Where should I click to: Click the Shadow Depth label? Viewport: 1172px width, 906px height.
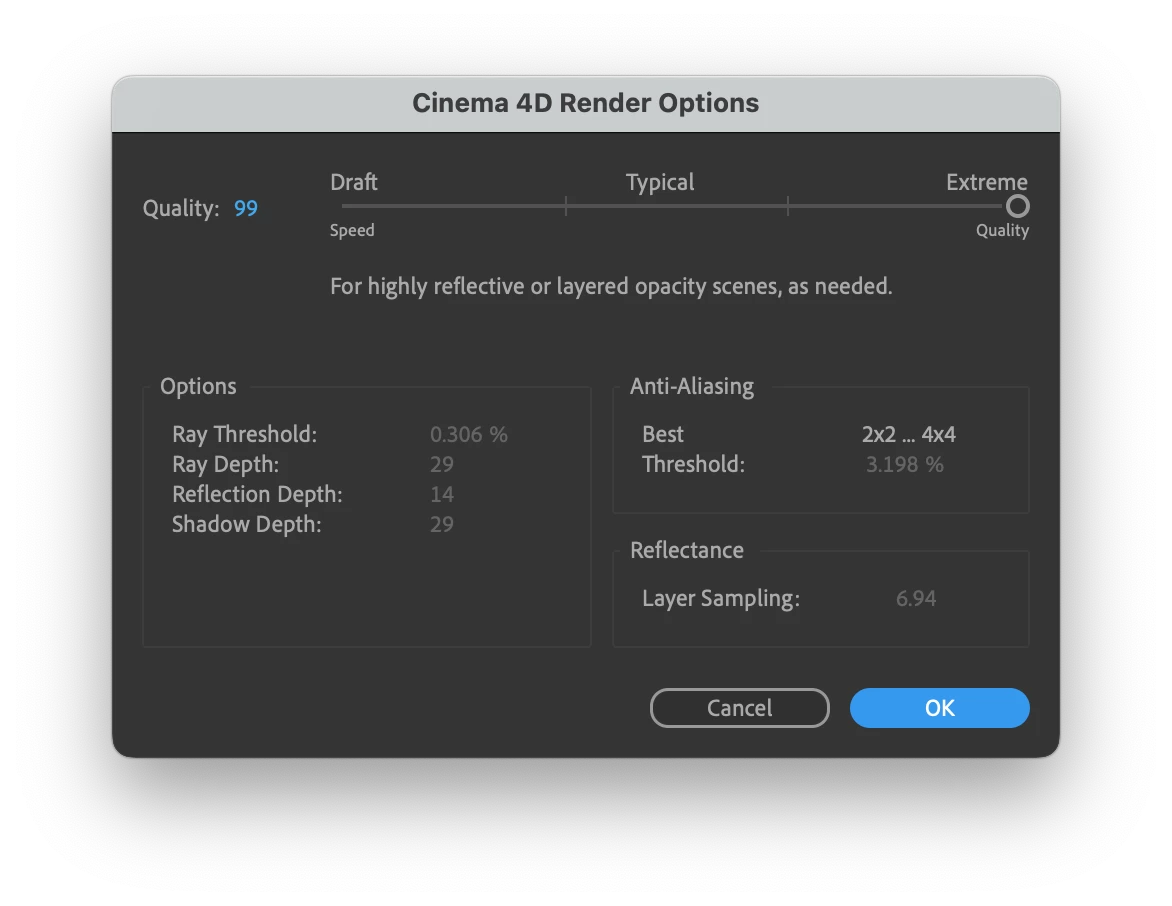247,524
